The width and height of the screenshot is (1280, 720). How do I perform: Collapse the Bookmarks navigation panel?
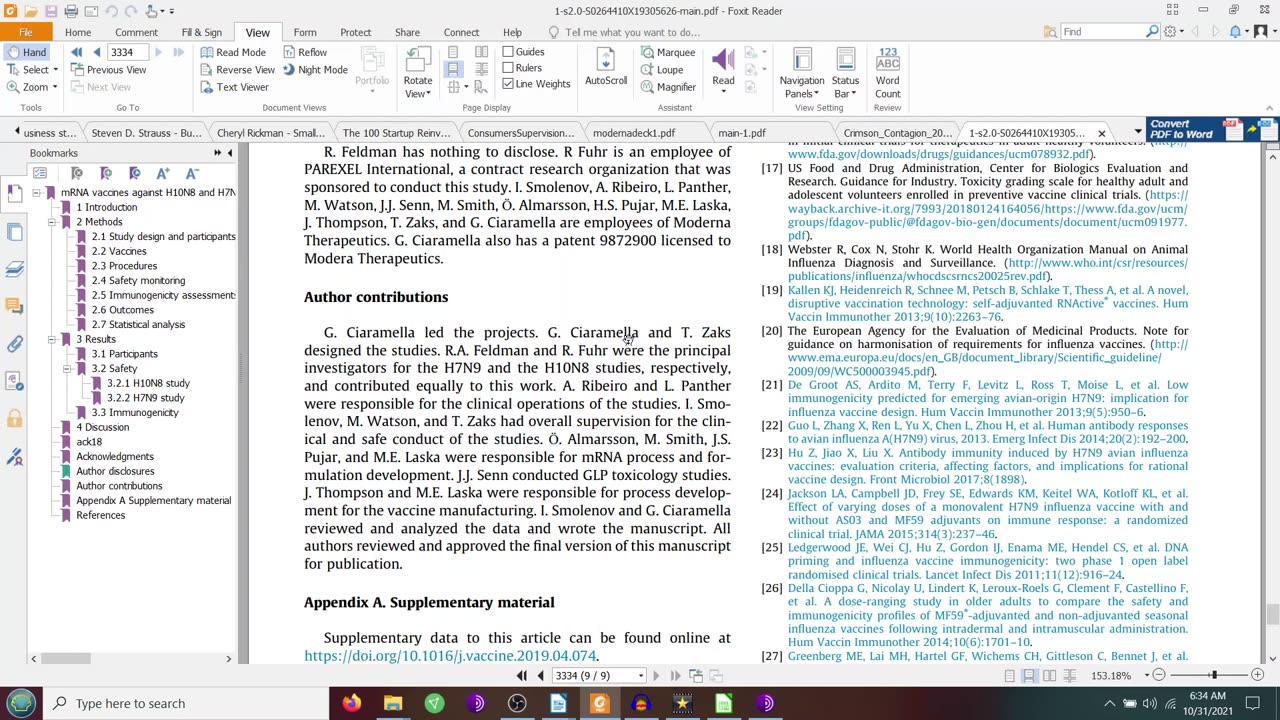(229, 153)
